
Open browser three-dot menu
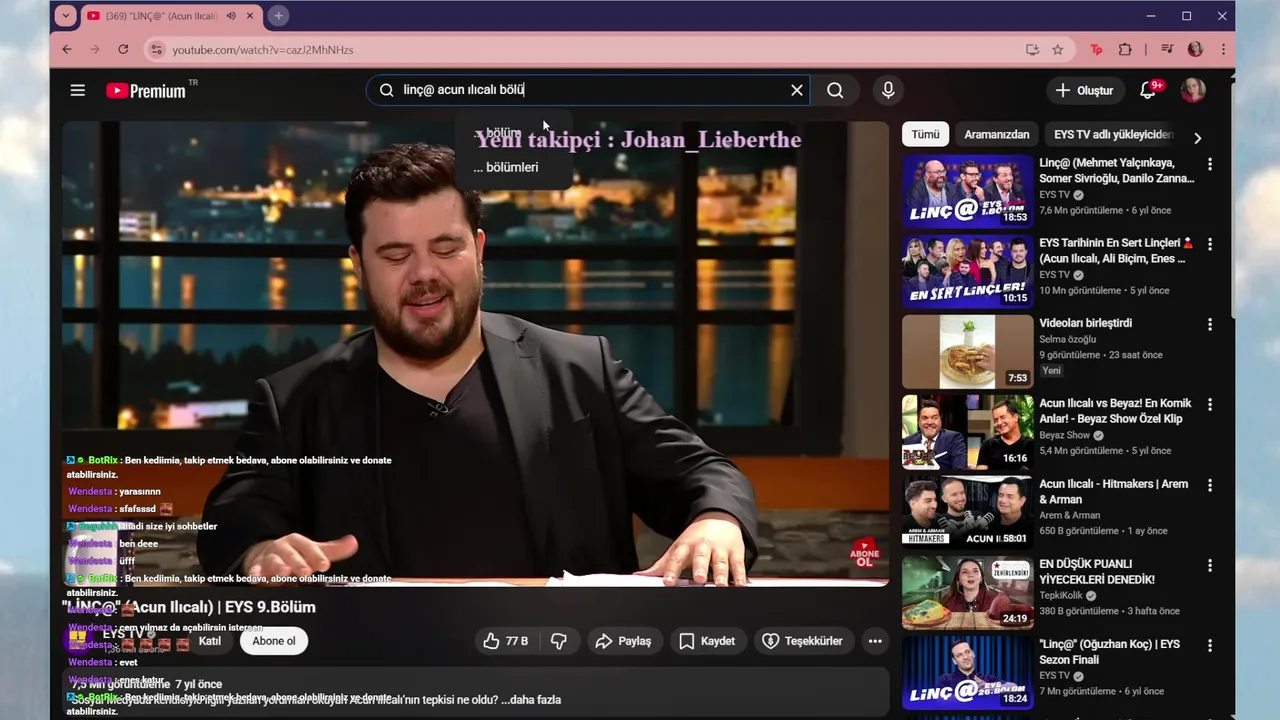[x=1223, y=49]
